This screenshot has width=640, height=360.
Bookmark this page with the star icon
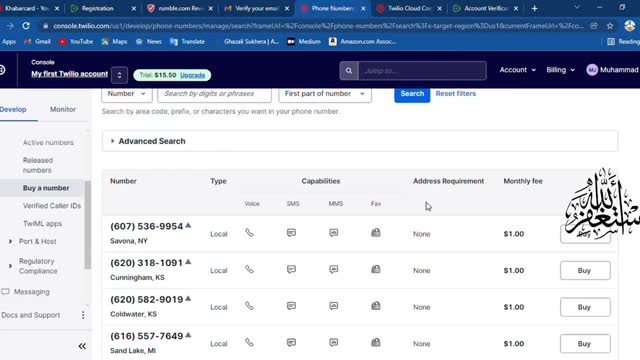(610, 26)
